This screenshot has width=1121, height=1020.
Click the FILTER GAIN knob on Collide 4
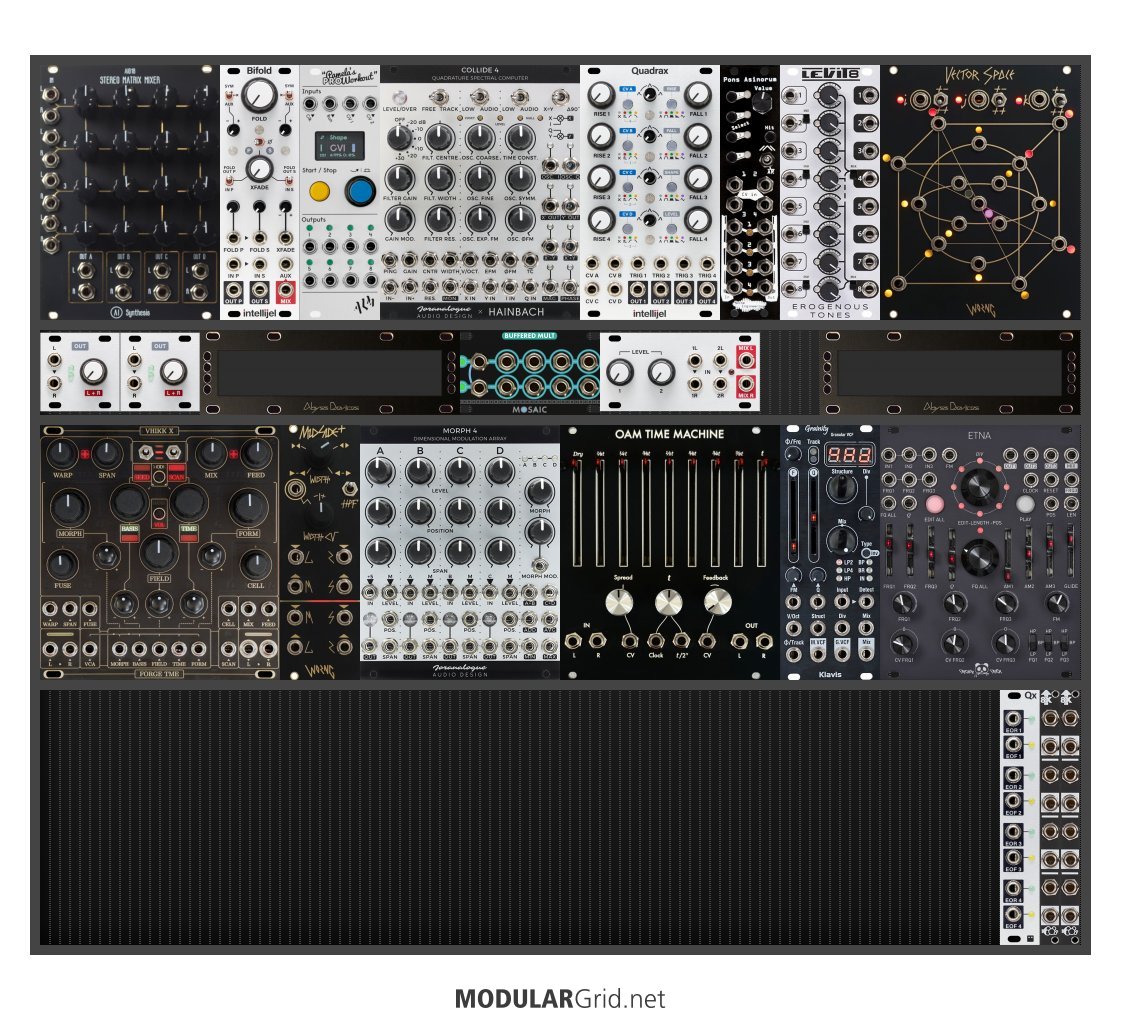point(400,179)
